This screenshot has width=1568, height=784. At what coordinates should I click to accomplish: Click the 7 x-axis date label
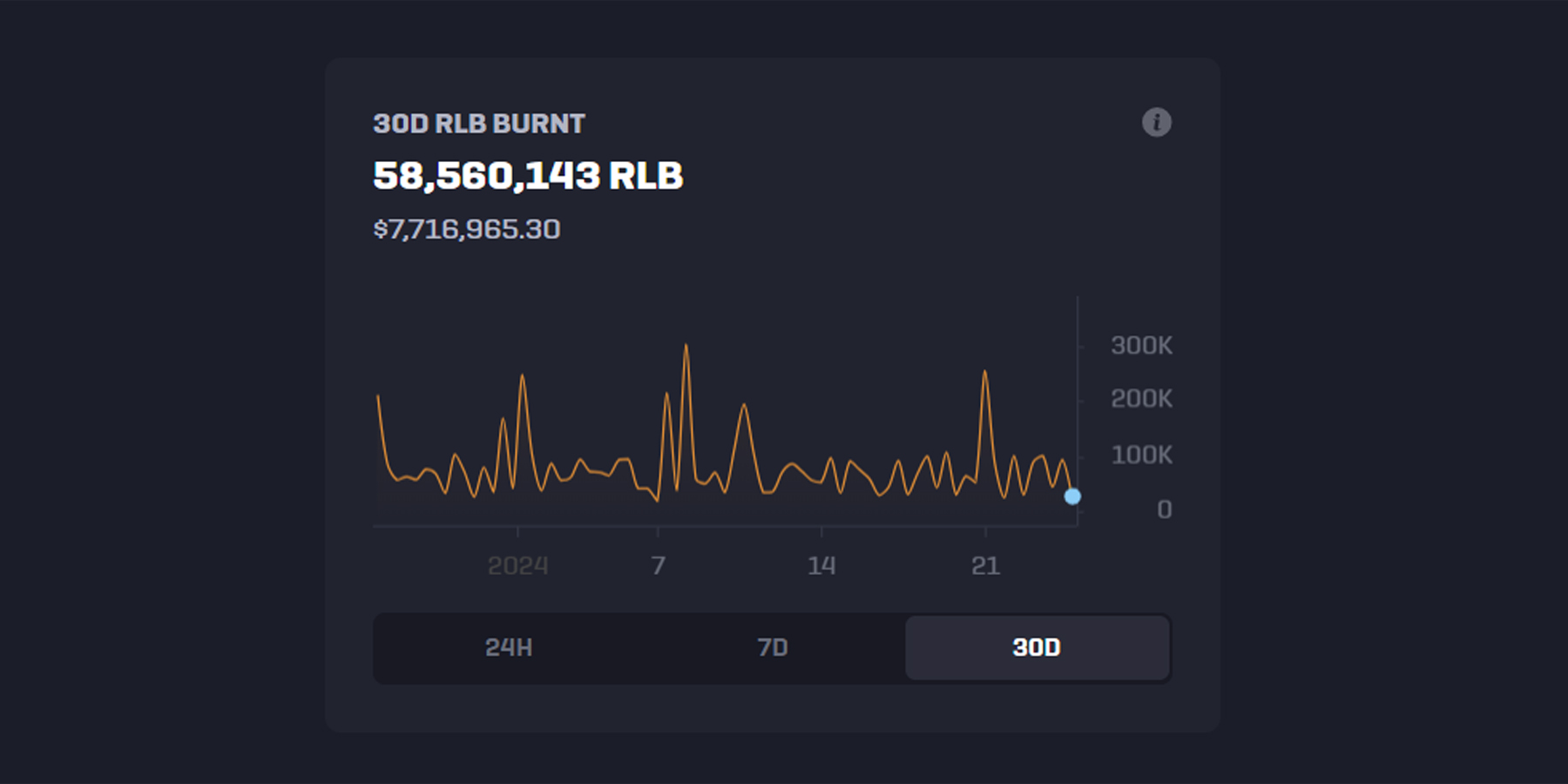pos(658,566)
